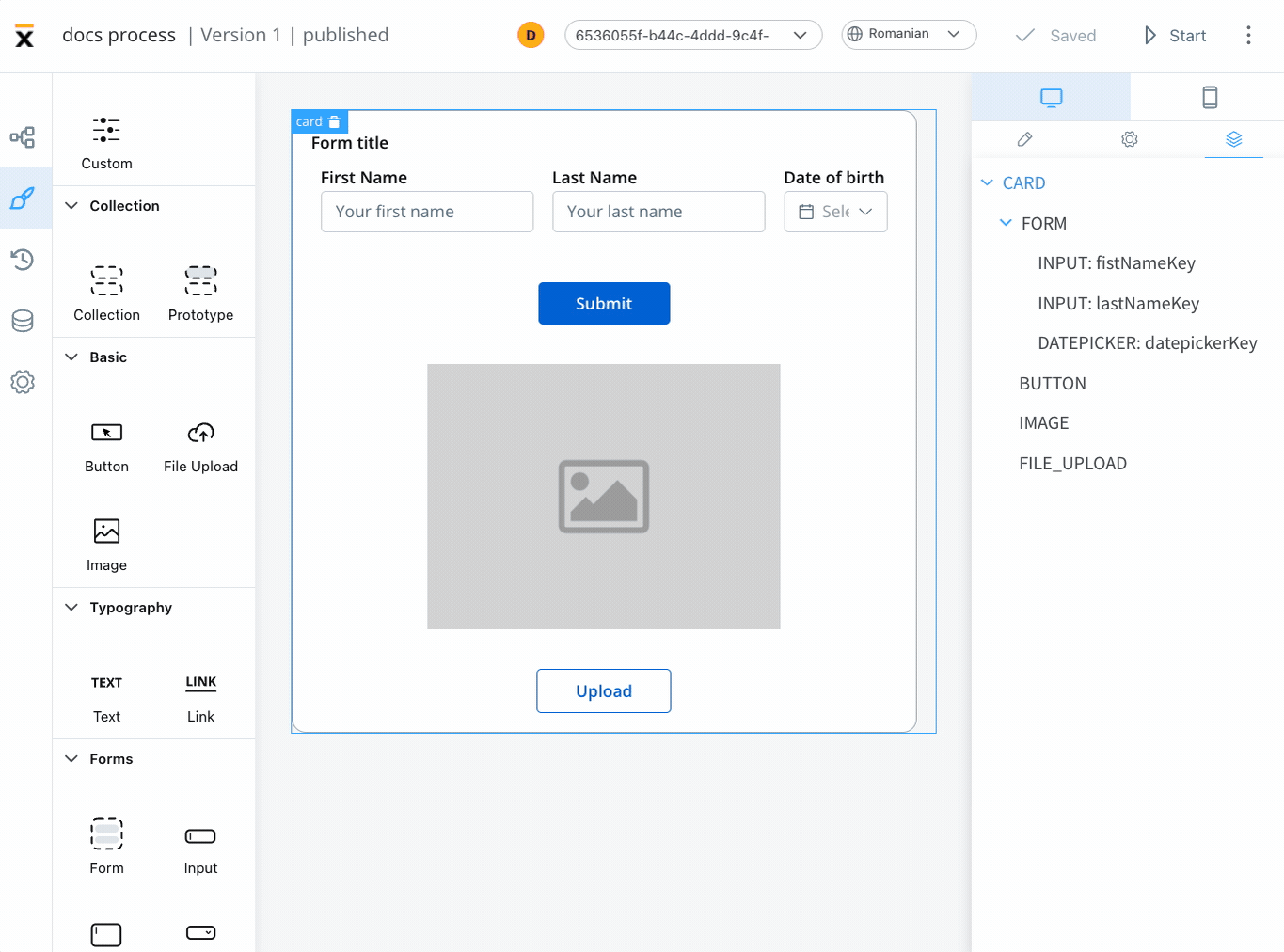The image size is (1284, 952).
Task: Click the First Name input field
Action: [x=427, y=212]
